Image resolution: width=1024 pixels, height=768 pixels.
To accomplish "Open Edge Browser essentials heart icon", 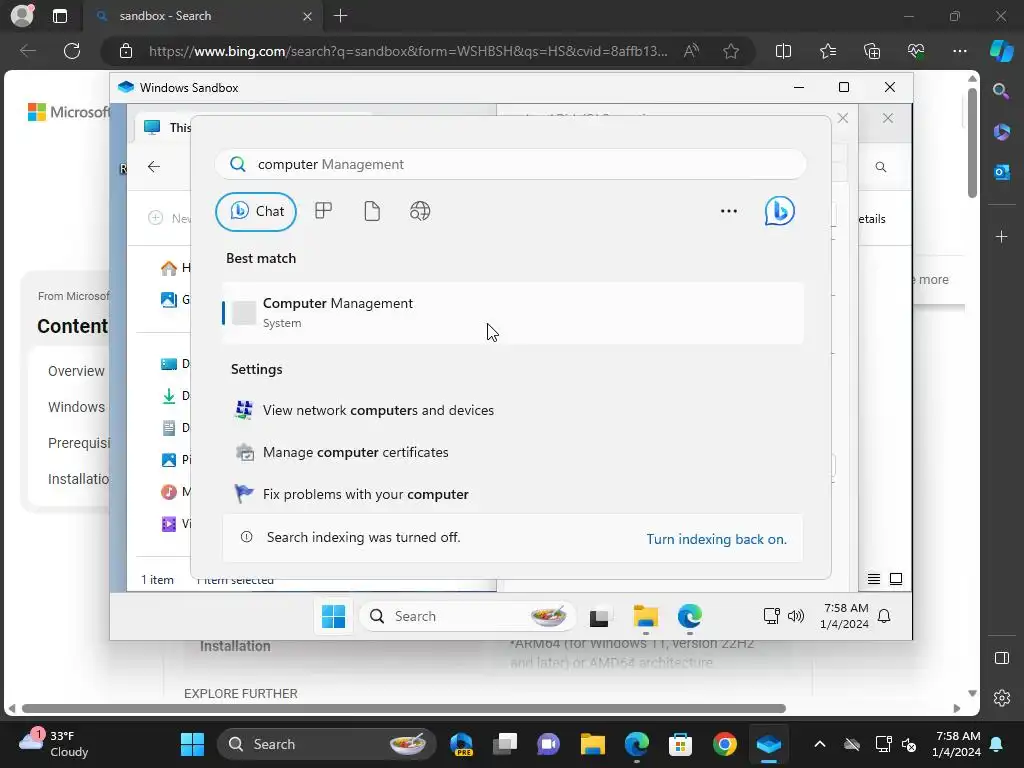I will coord(916,51).
